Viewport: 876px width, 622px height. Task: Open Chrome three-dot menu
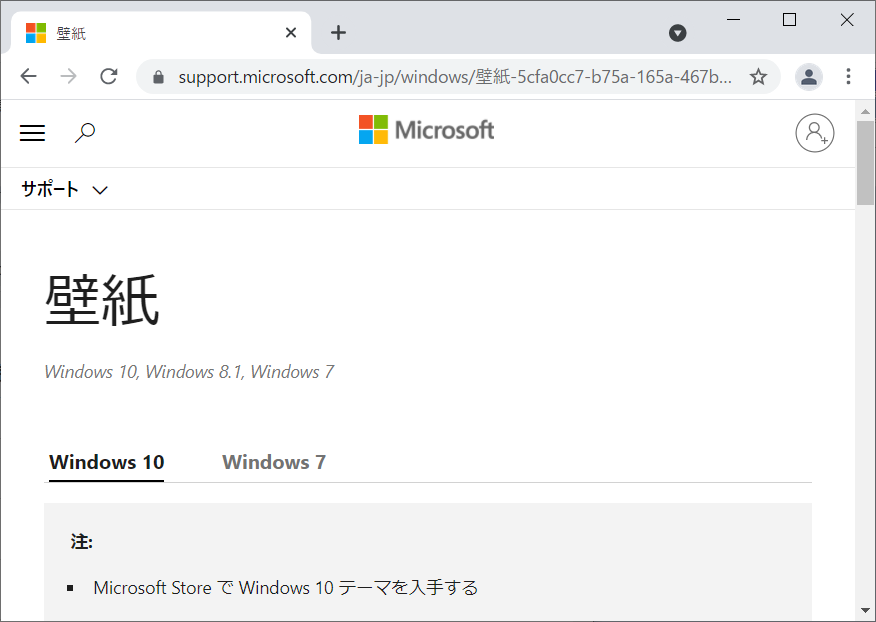point(848,77)
